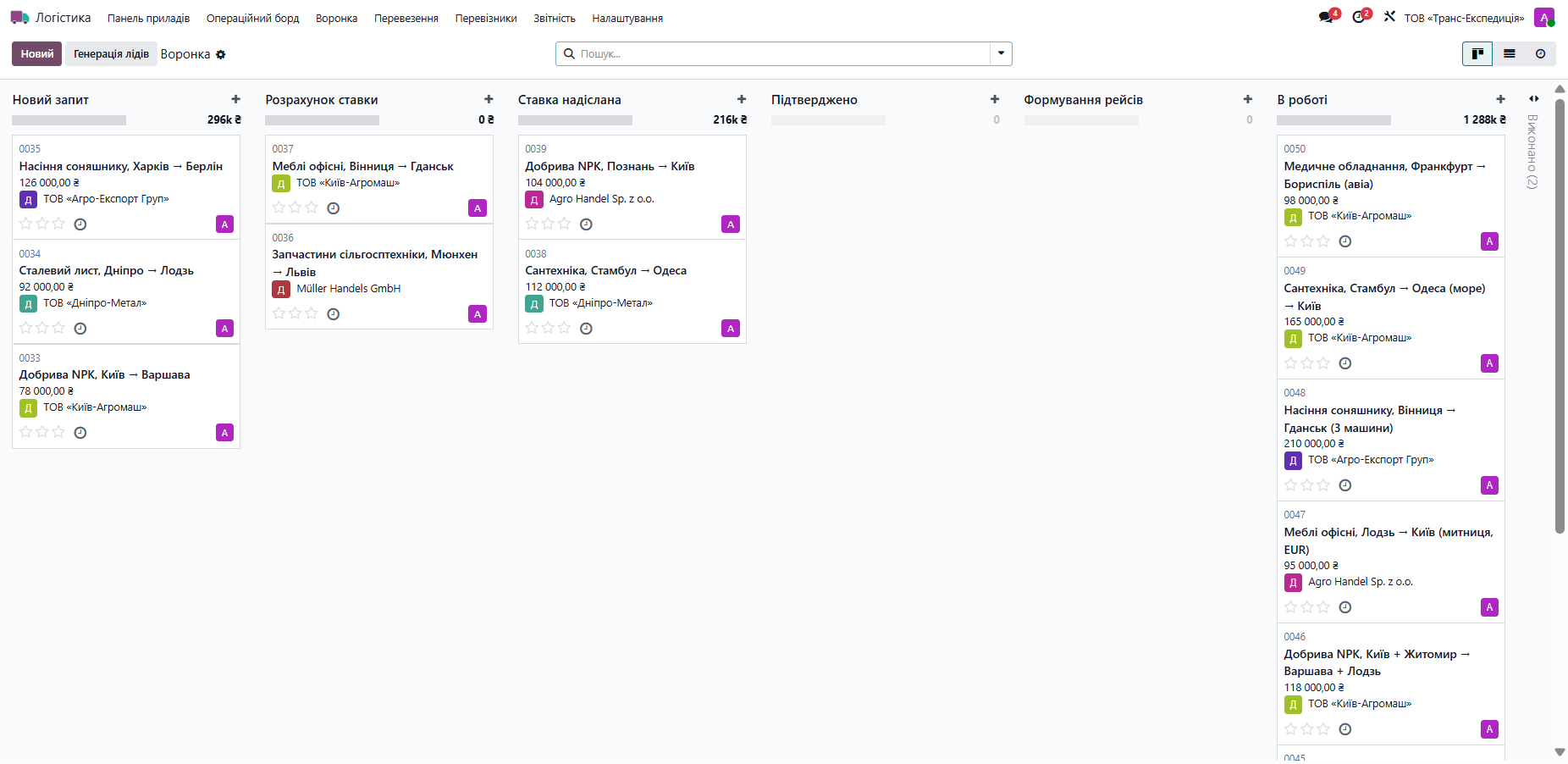1568x764 pixels.
Task: Add a card to В роботі column
Action: [x=1500, y=99]
